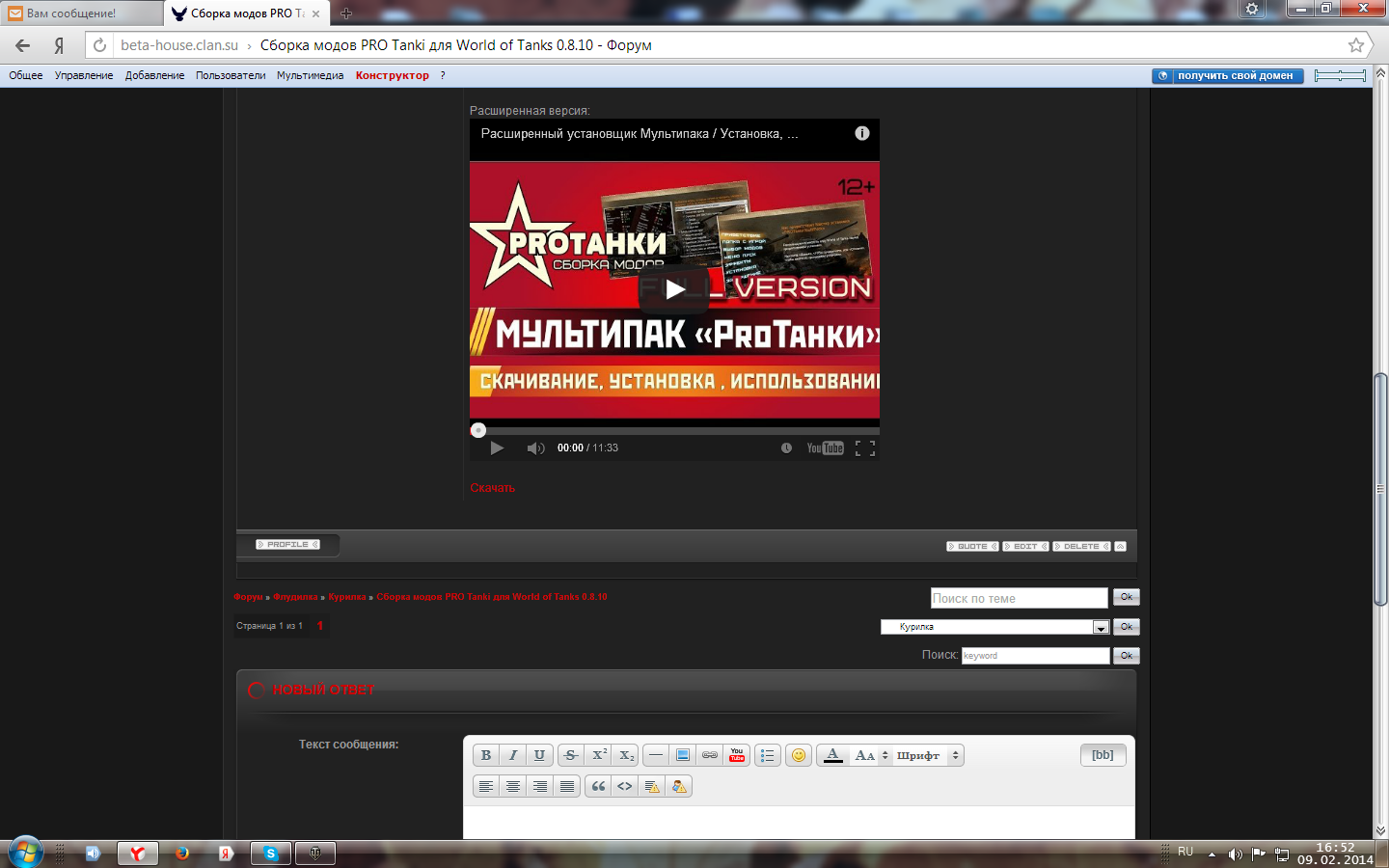The height and width of the screenshot is (868, 1389).
Task: Open the Общее menu
Action: [26, 75]
